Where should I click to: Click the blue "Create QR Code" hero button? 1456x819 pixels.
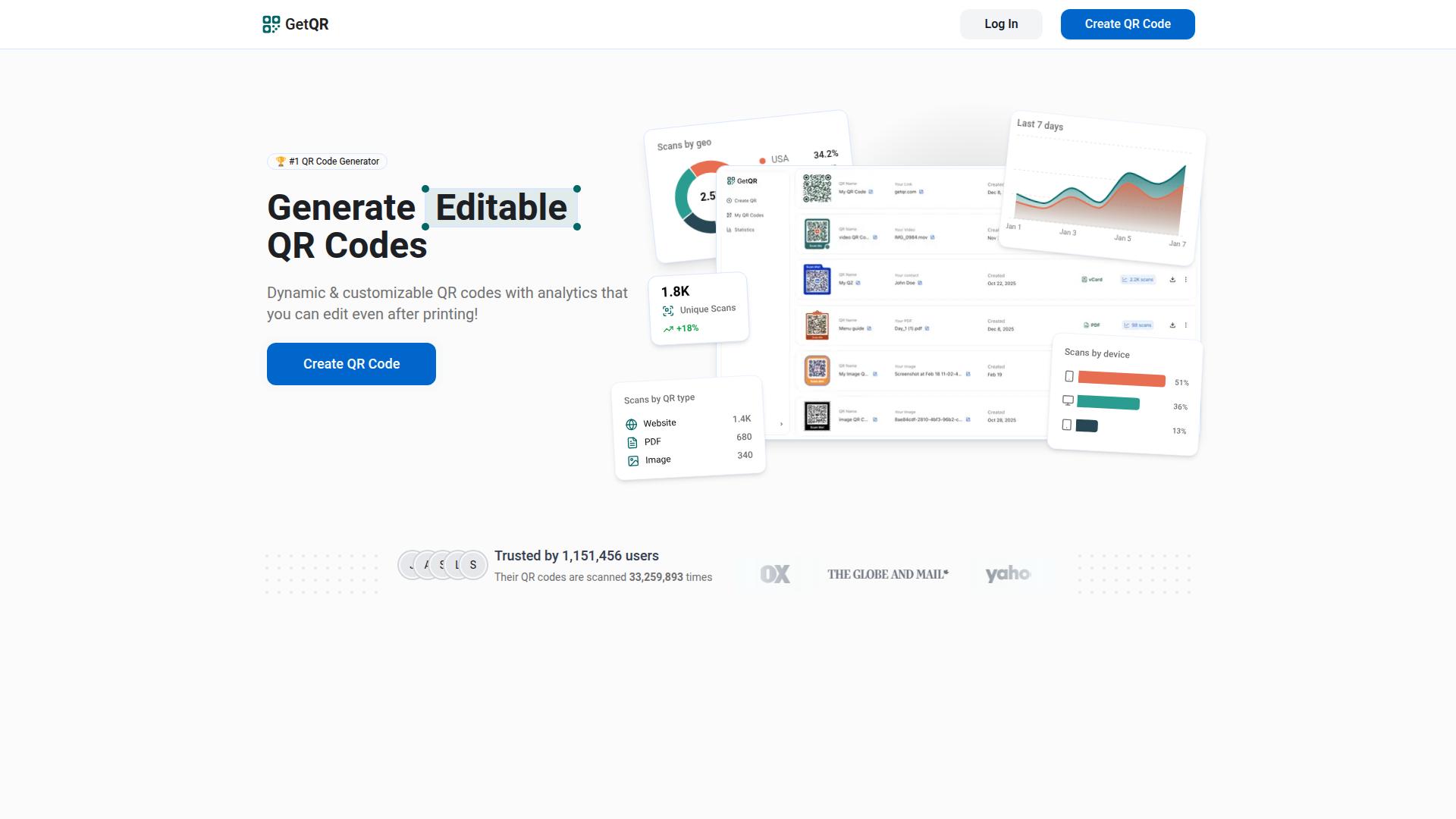(x=351, y=364)
